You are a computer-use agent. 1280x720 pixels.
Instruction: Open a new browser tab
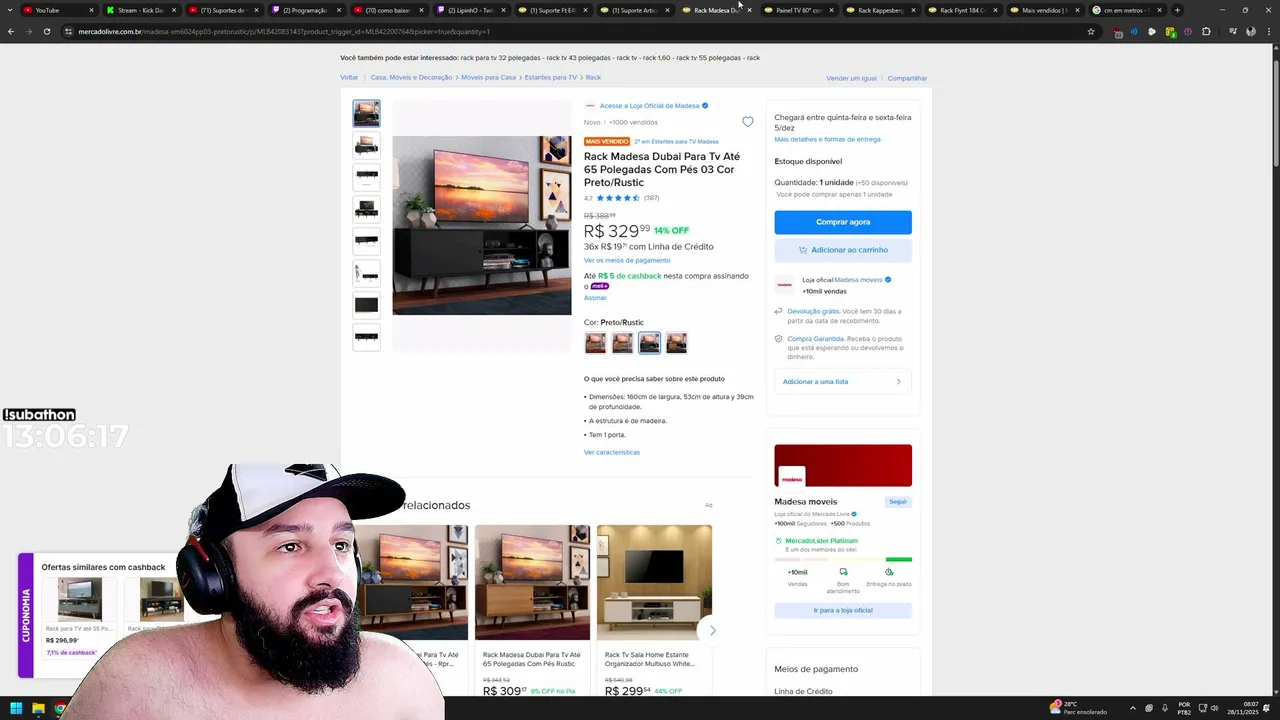[1177, 10]
